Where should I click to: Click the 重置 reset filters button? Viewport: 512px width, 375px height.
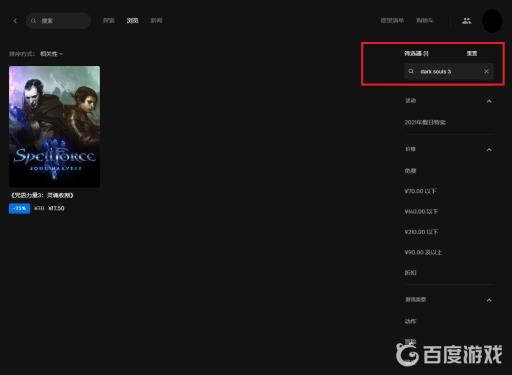(x=472, y=53)
